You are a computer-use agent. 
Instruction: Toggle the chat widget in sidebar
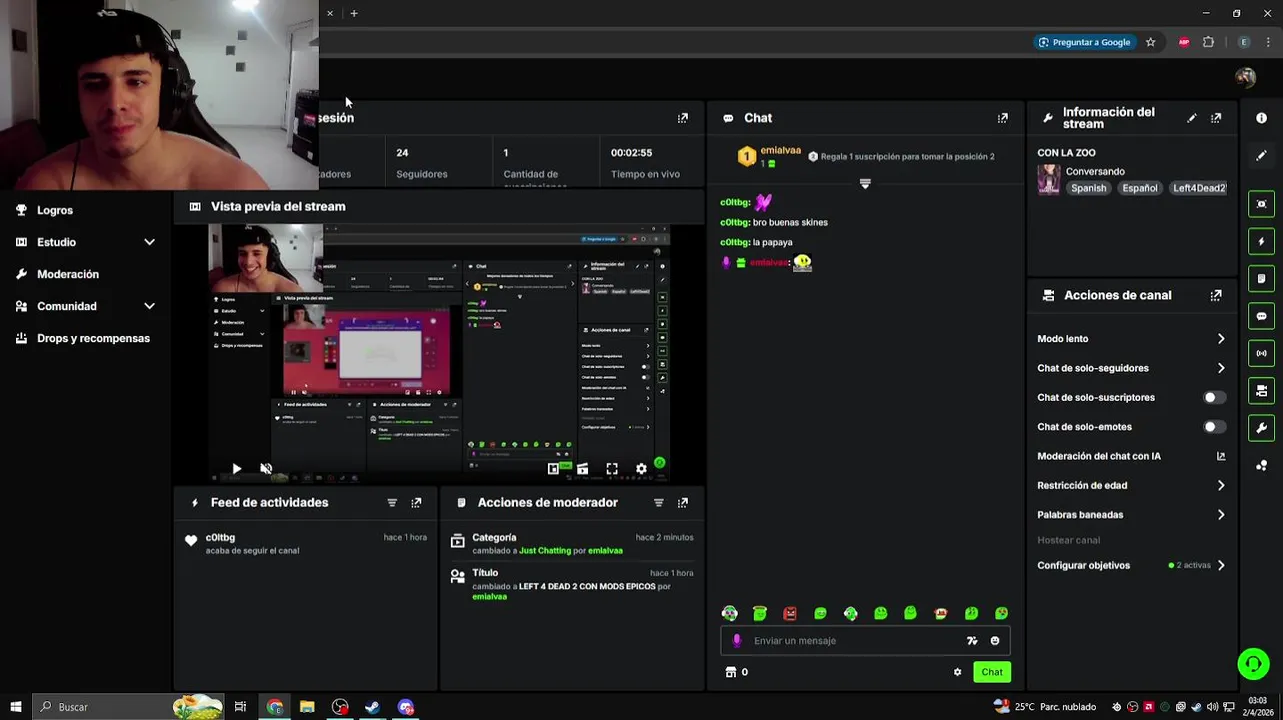1261,316
